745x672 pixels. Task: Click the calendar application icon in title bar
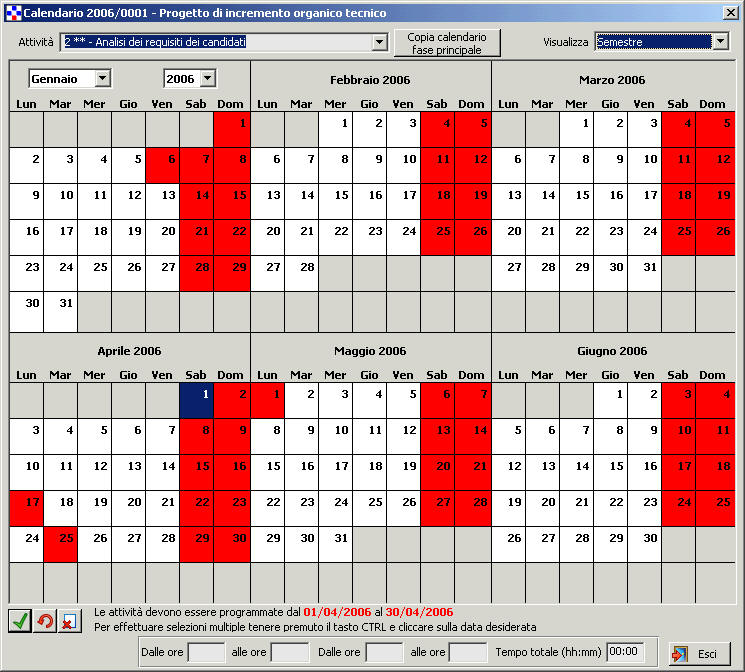(x=12, y=12)
